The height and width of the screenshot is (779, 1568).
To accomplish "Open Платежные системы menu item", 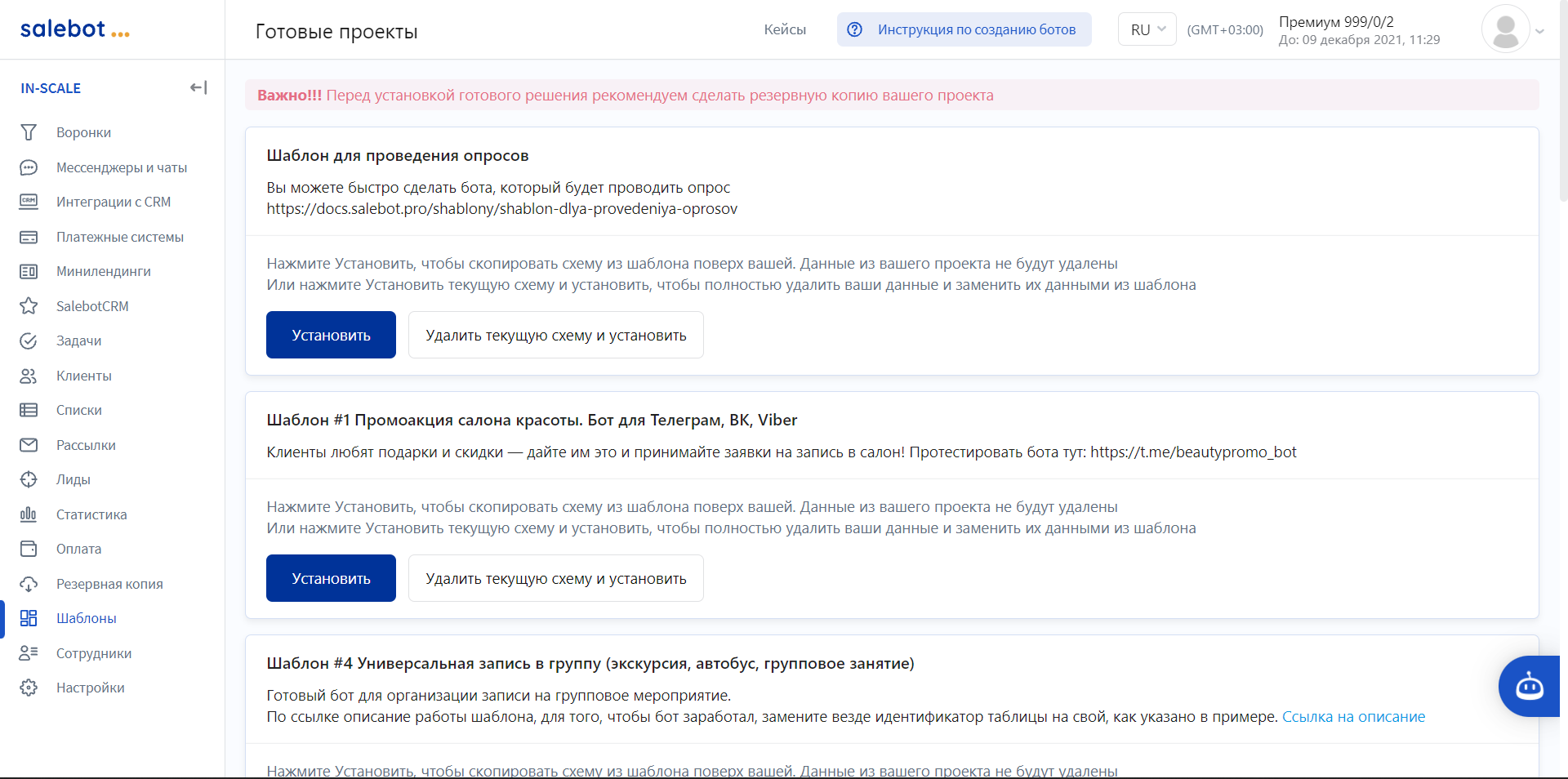I will pos(120,237).
